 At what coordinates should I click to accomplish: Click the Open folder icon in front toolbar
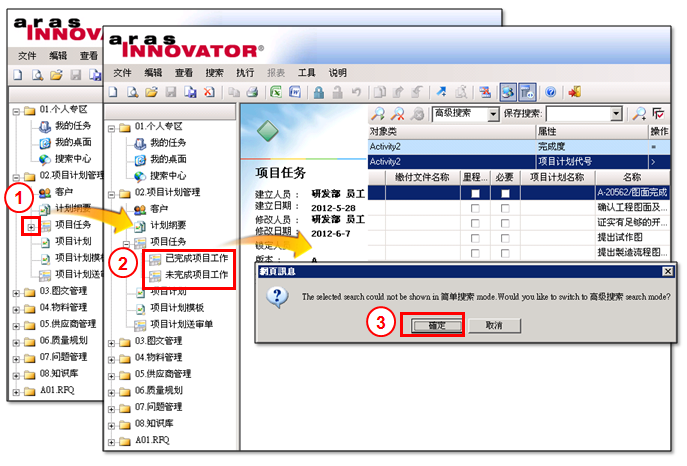point(151,92)
